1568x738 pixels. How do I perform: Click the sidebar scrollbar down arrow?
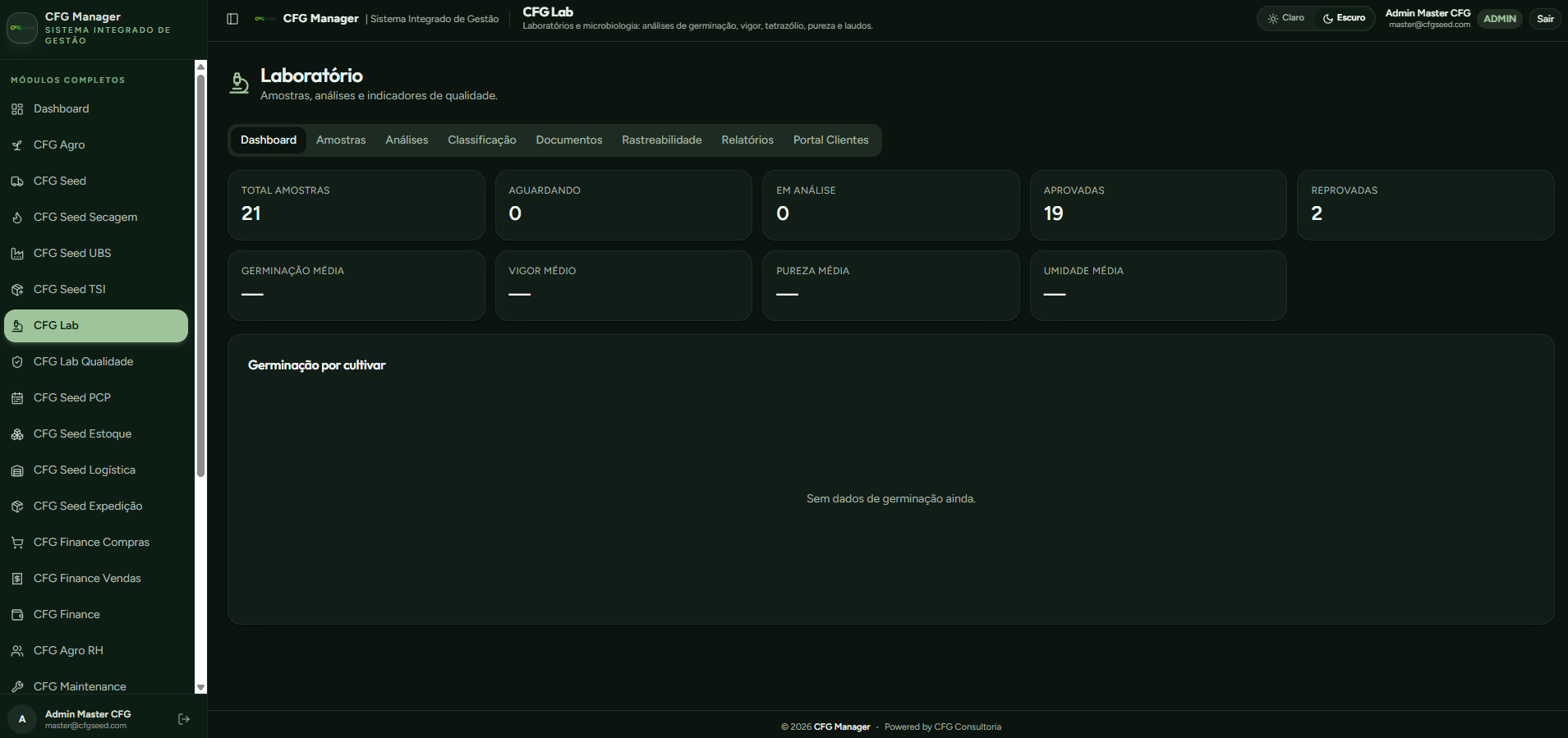(200, 688)
